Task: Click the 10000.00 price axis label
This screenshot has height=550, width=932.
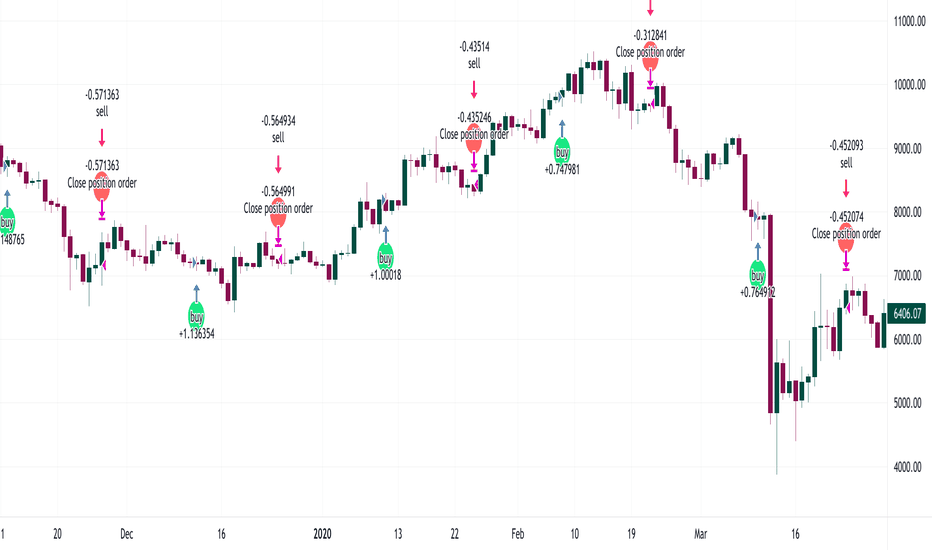Action: pos(909,84)
